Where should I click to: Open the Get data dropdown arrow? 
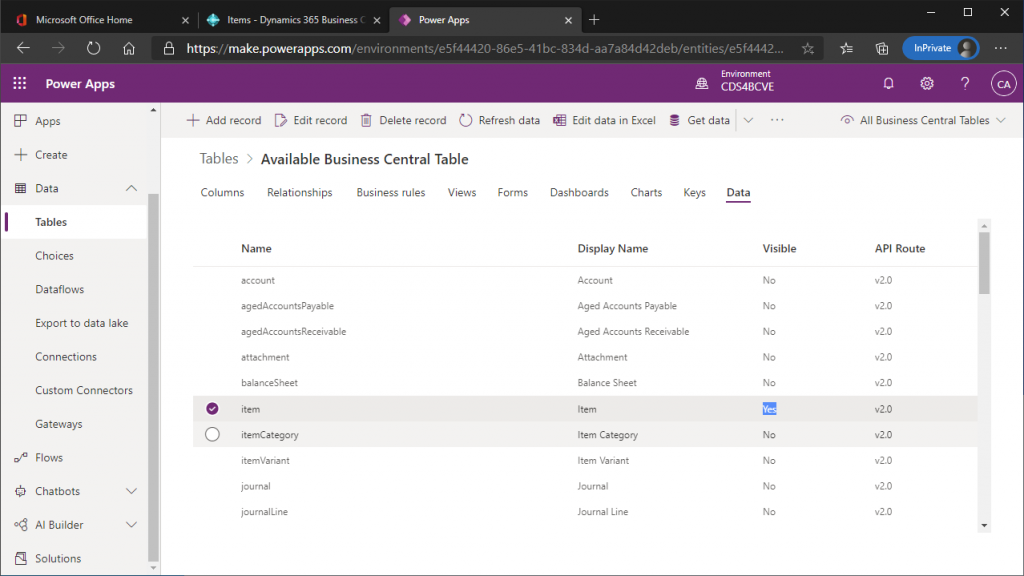point(748,120)
